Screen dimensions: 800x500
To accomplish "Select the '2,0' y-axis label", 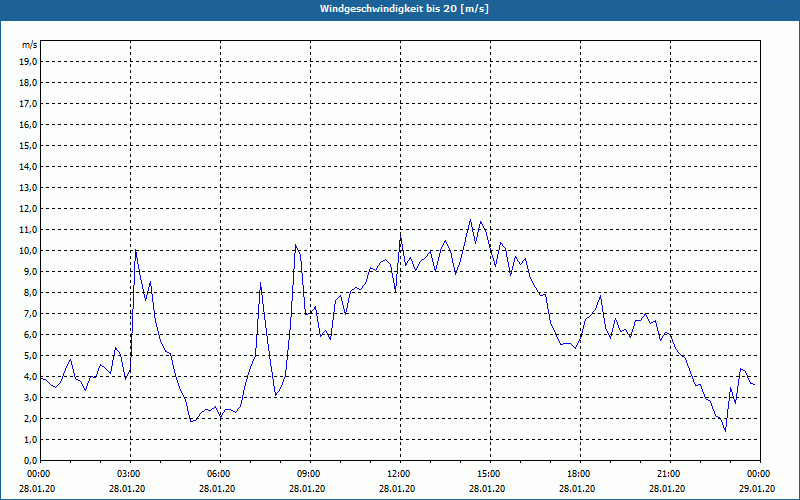I will point(30,419).
